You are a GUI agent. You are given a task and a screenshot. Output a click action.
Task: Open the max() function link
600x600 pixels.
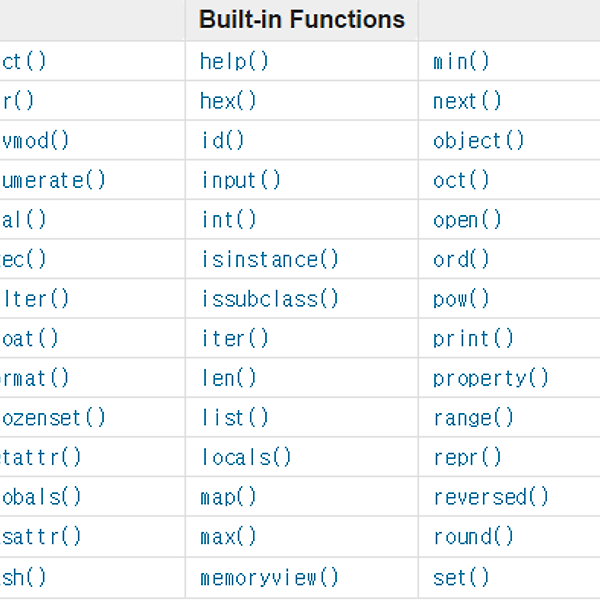(228, 537)
